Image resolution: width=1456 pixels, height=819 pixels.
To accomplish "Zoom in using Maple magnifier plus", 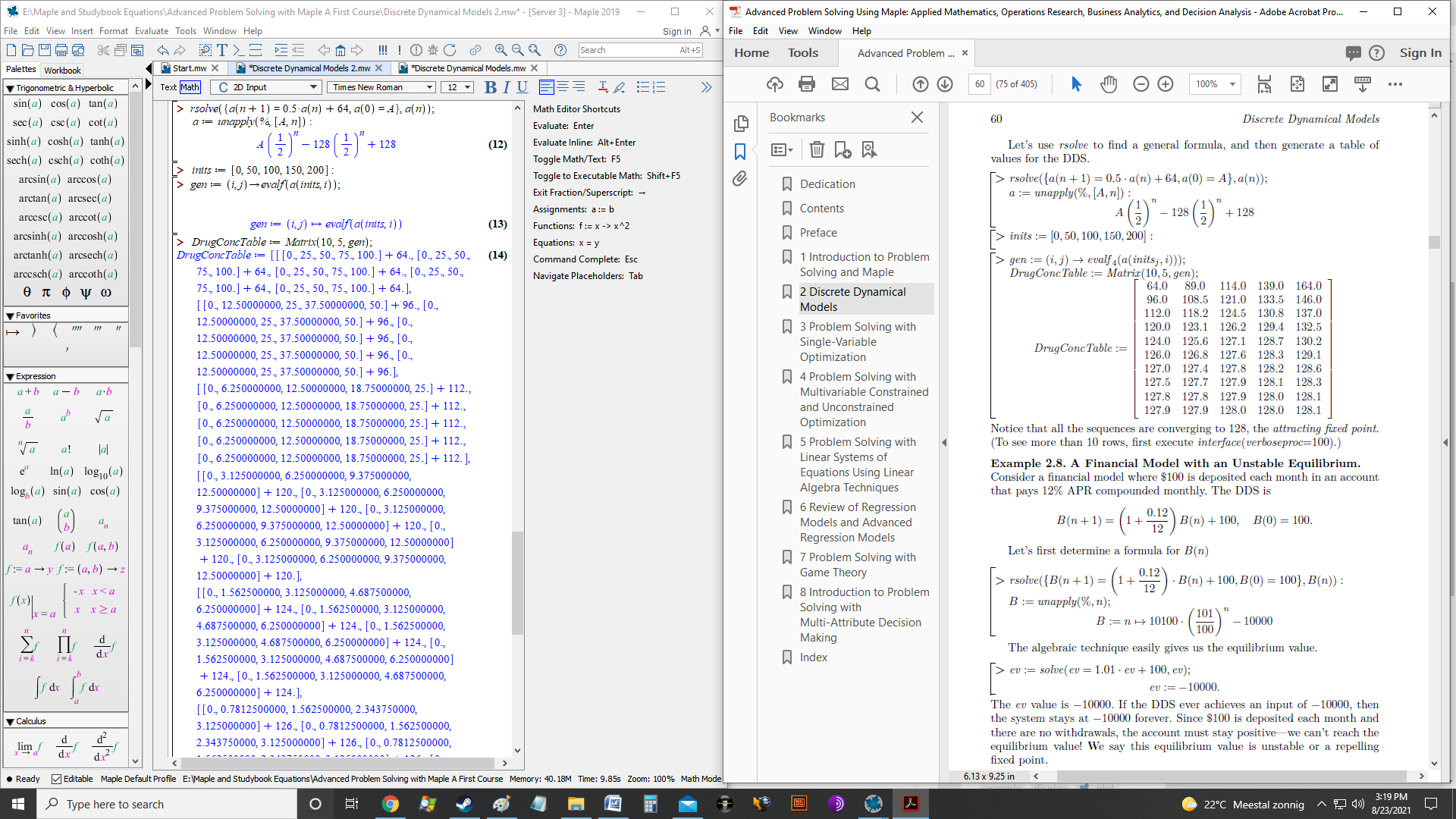I will point(500,50).
